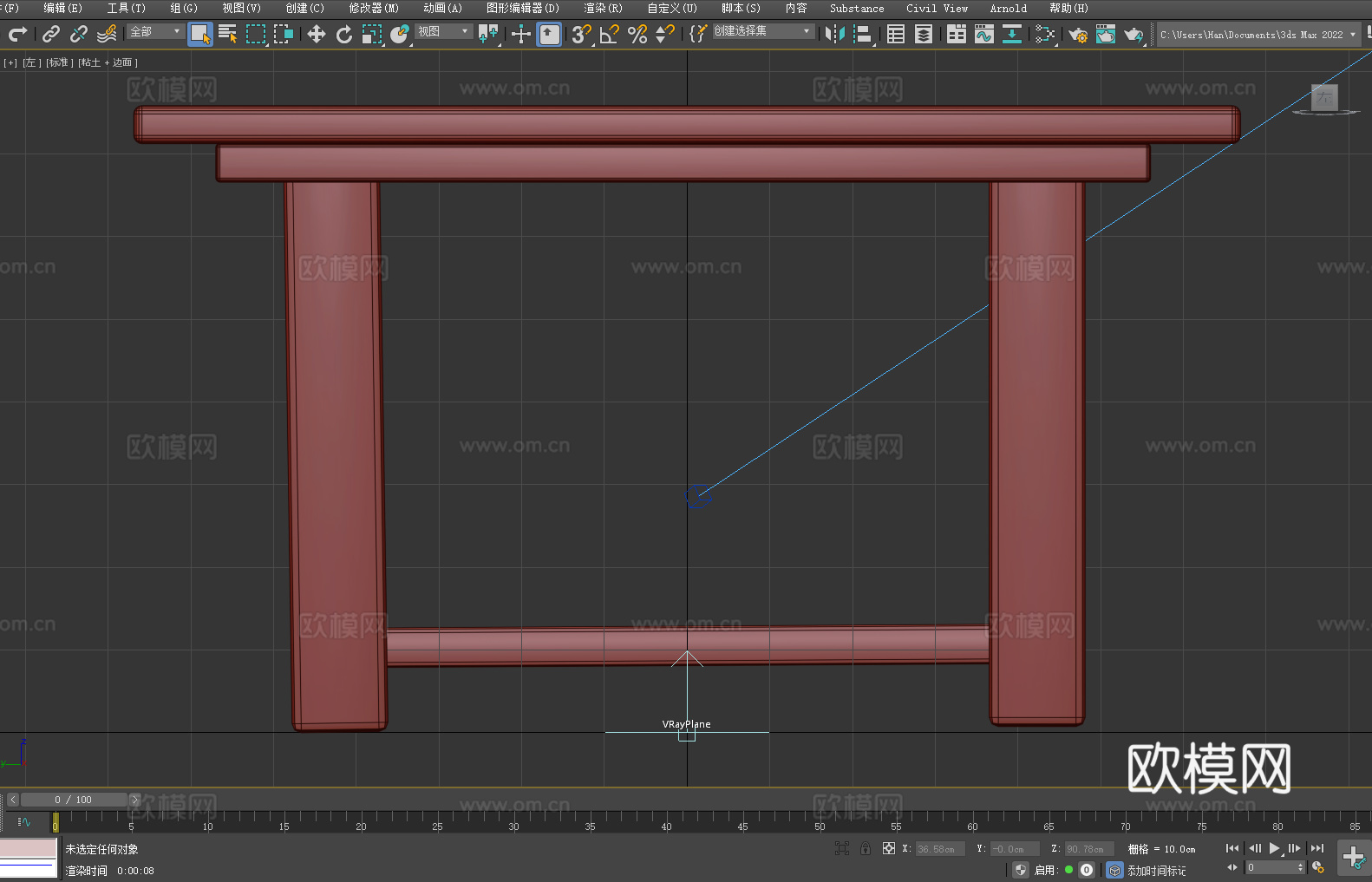This screenshot has height=882, width=1372.
Task: Click the Mirror tool icon
Action: [x=835, y=34]
